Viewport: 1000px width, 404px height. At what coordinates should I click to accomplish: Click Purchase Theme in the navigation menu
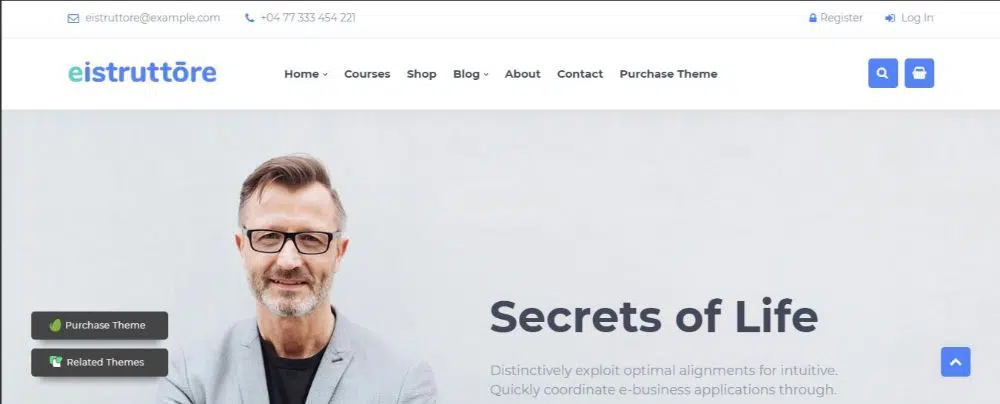click(x=668, y=74)
